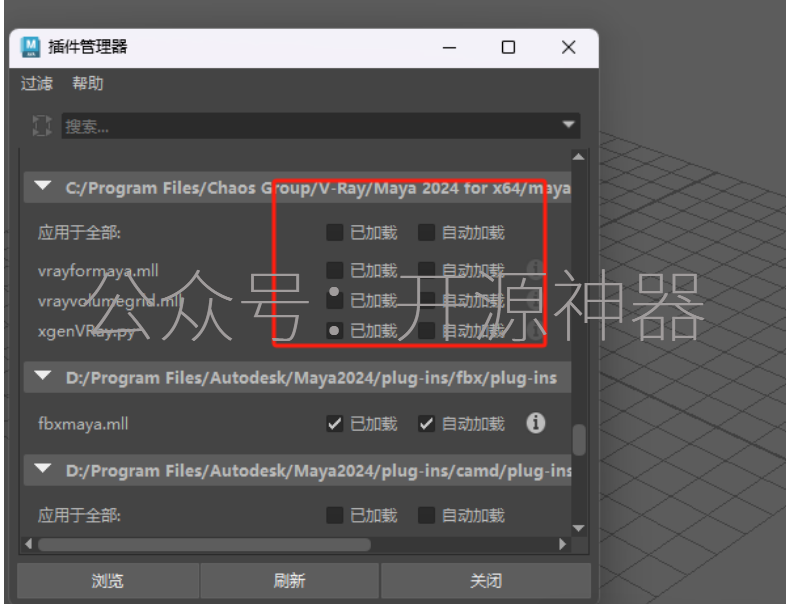Maximize the 插件管理器 window

[508, 48]
